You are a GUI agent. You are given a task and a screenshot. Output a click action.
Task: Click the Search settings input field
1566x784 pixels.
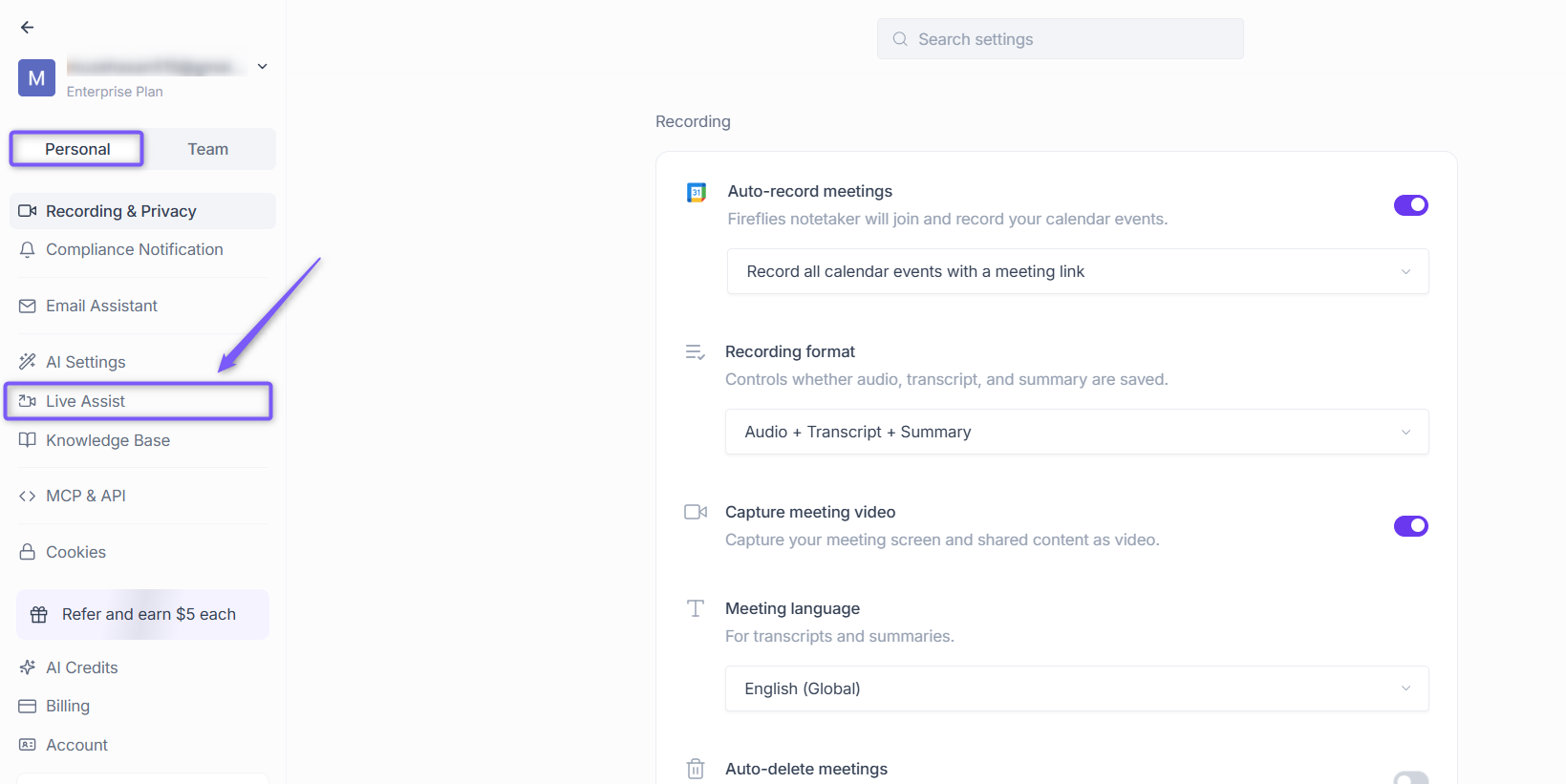[1061, 39]
